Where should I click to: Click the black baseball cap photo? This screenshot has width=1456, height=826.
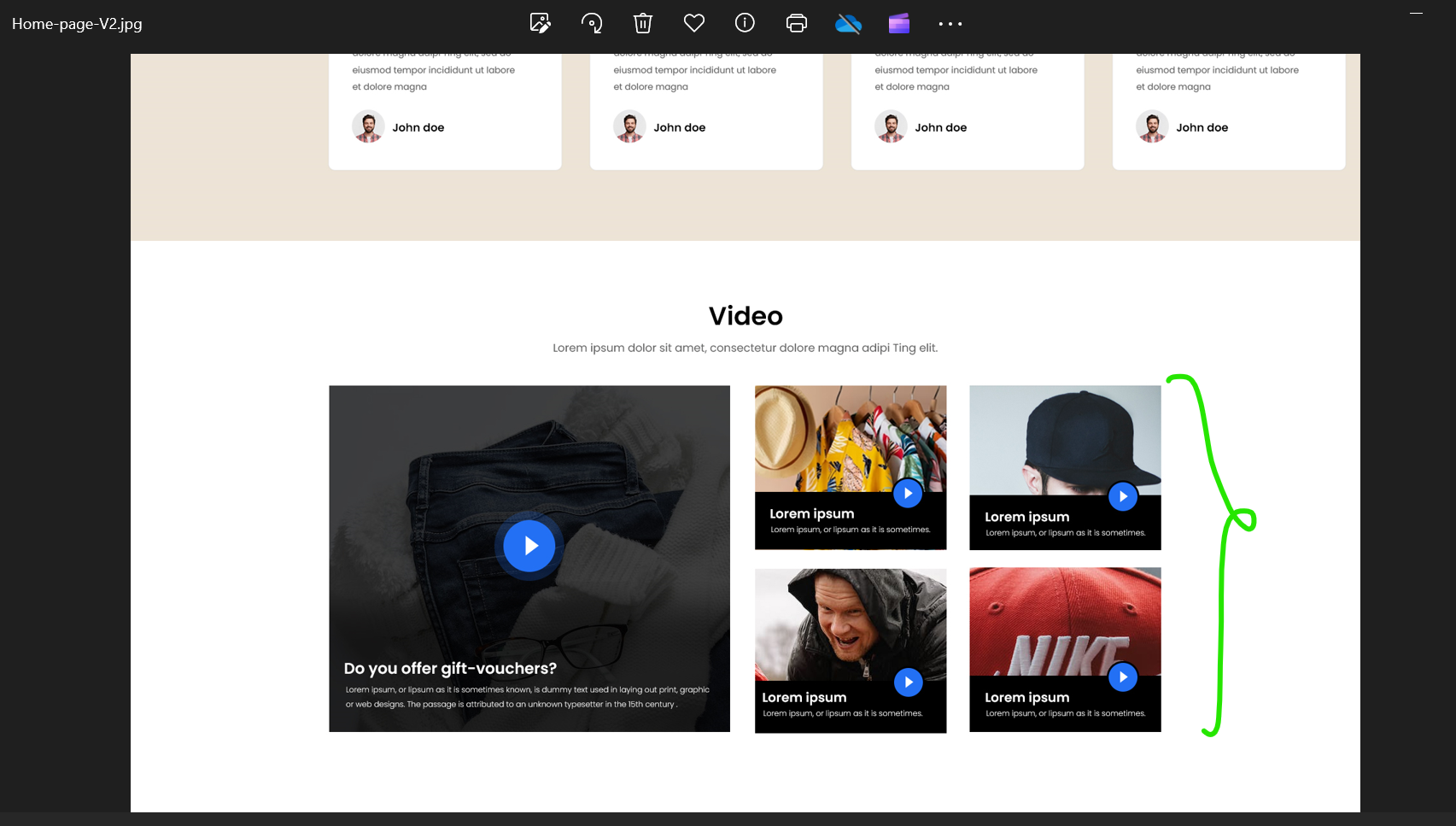pos(1065,440)
